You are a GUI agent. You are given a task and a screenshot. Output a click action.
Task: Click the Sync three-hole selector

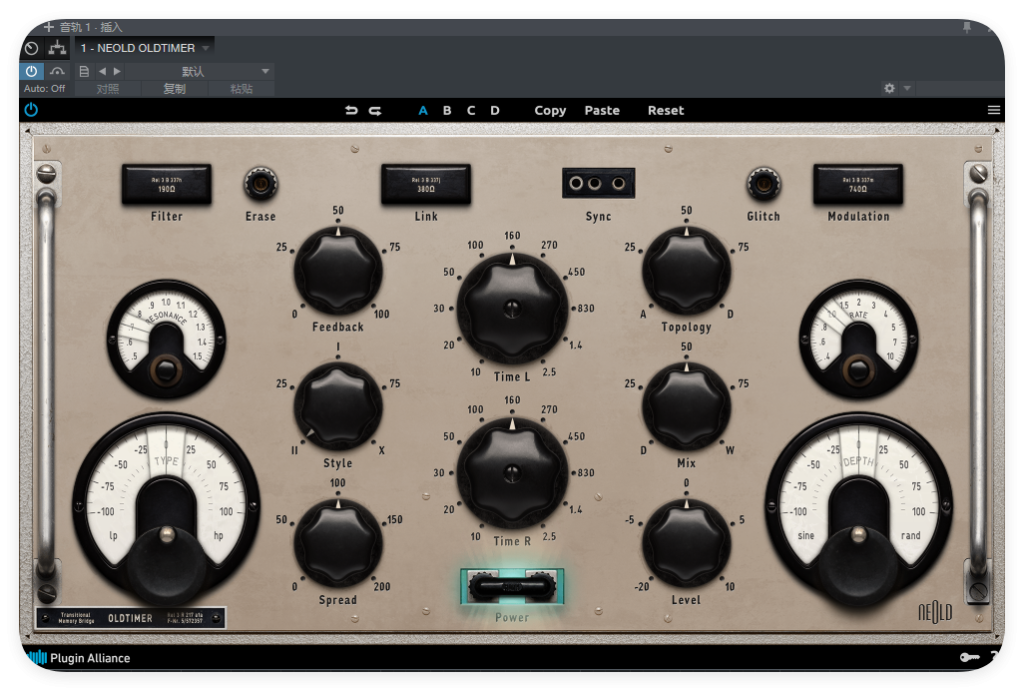click(x=598, y=183)
